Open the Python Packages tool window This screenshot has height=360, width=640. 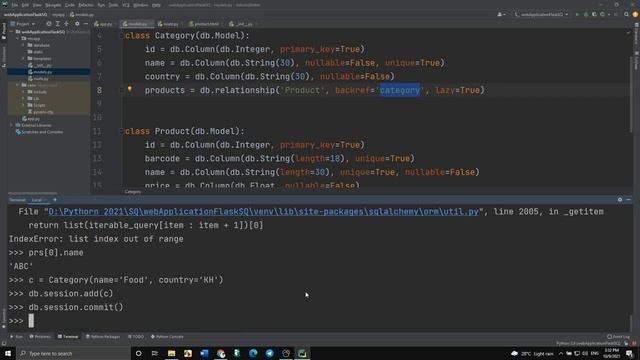pos(103,337)
